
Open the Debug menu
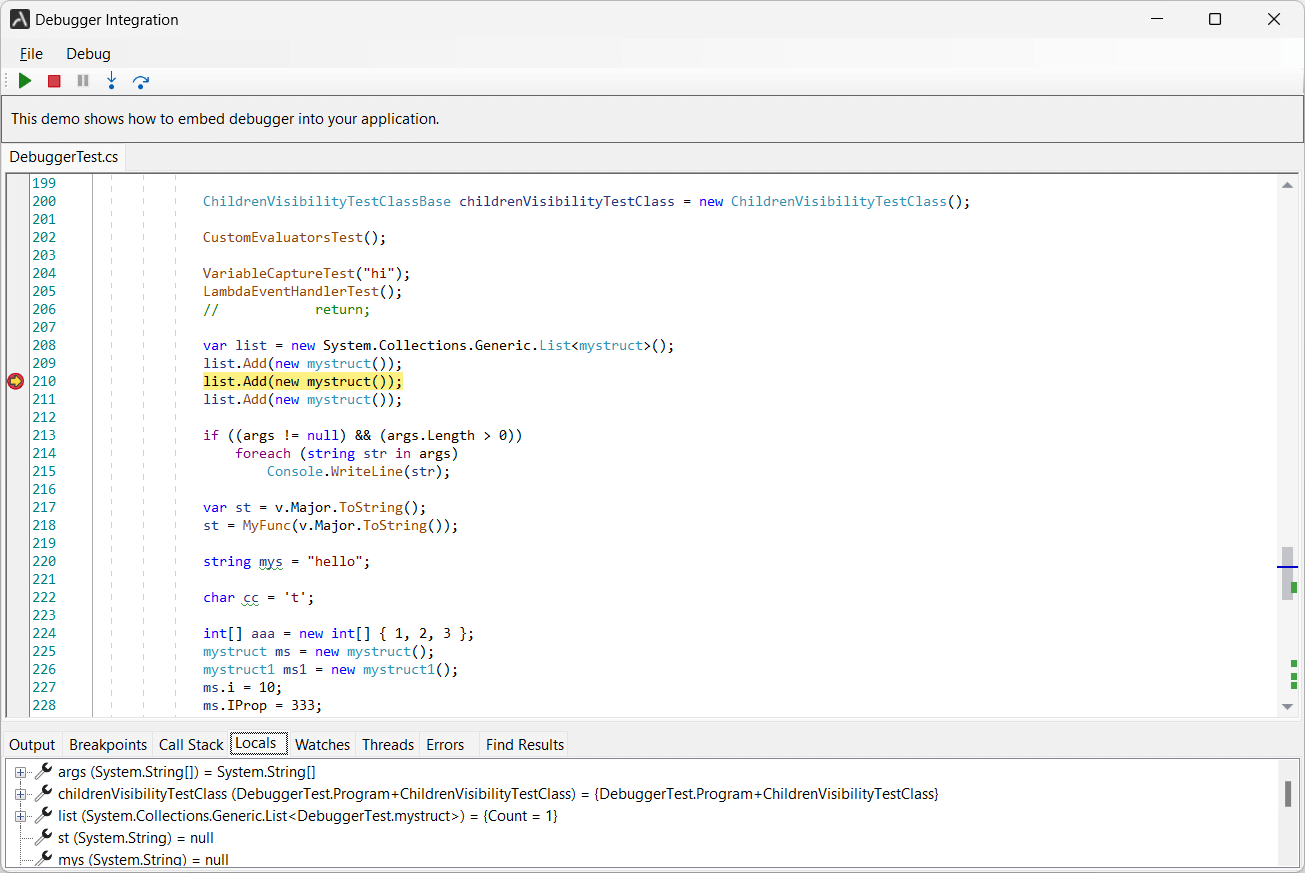[88, 54]
